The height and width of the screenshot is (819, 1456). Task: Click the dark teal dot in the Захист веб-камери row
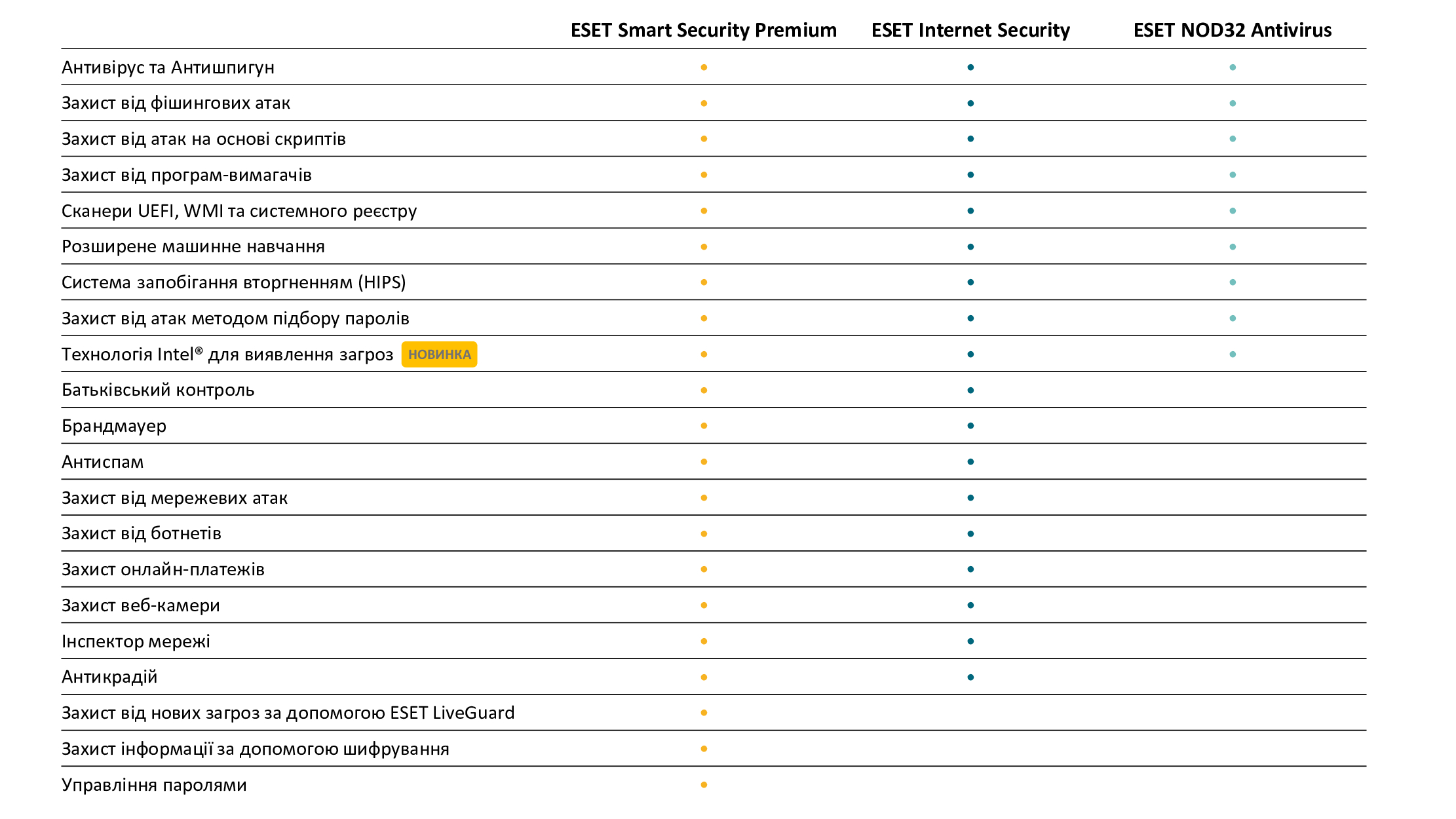point(970,605)
